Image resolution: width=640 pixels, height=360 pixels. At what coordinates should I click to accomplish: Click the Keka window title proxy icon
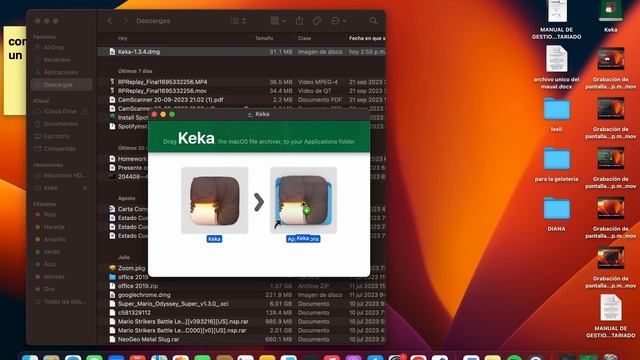[x=250, y=114]
